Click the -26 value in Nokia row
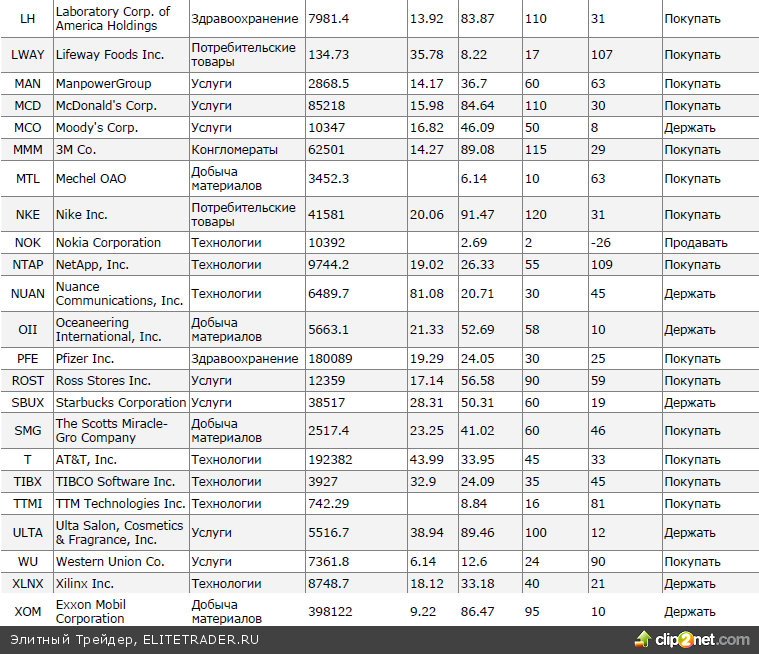 [x=601, y=243]
